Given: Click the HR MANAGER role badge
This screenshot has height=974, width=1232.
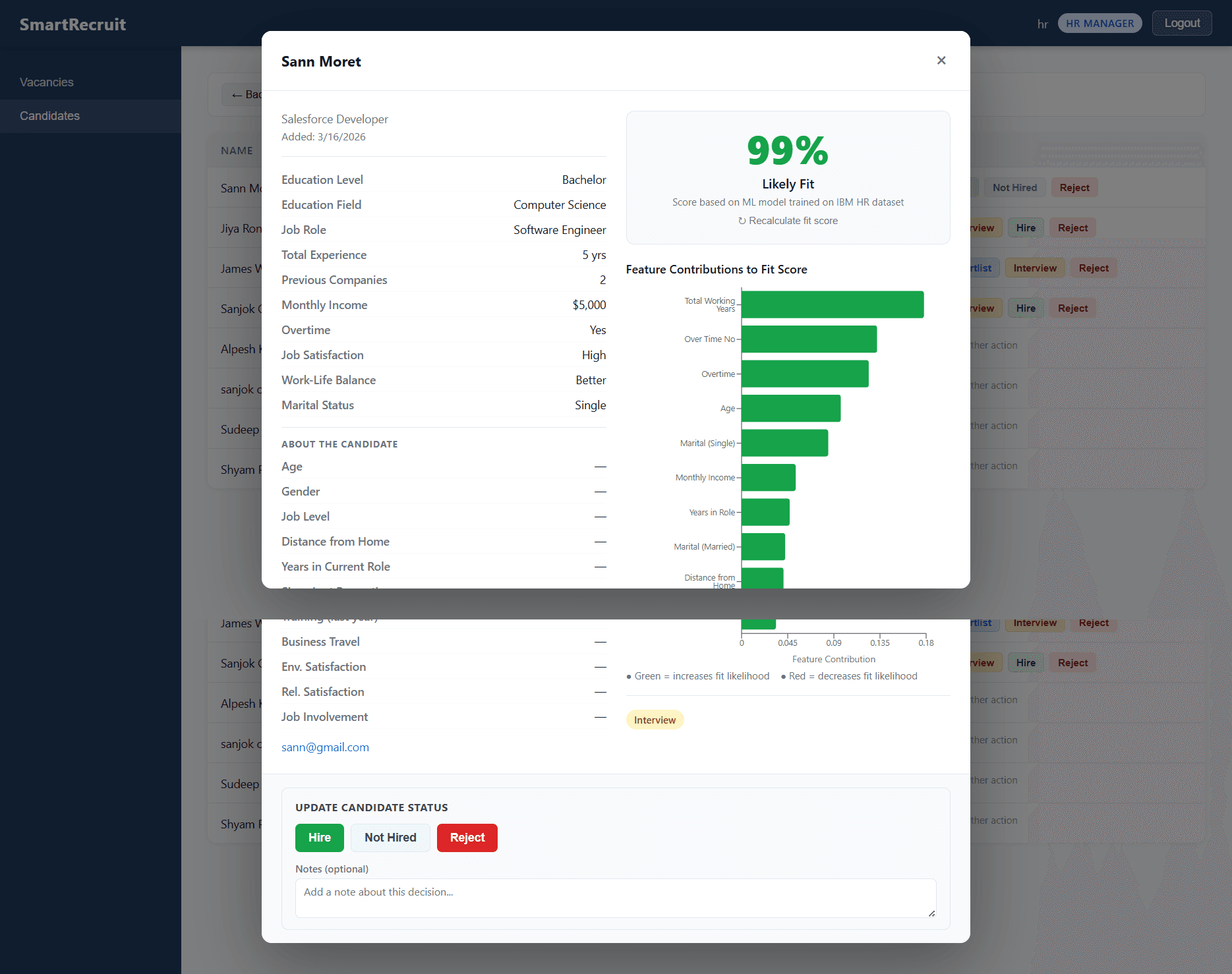Looking at the screenshot, I should [1100, 23].
